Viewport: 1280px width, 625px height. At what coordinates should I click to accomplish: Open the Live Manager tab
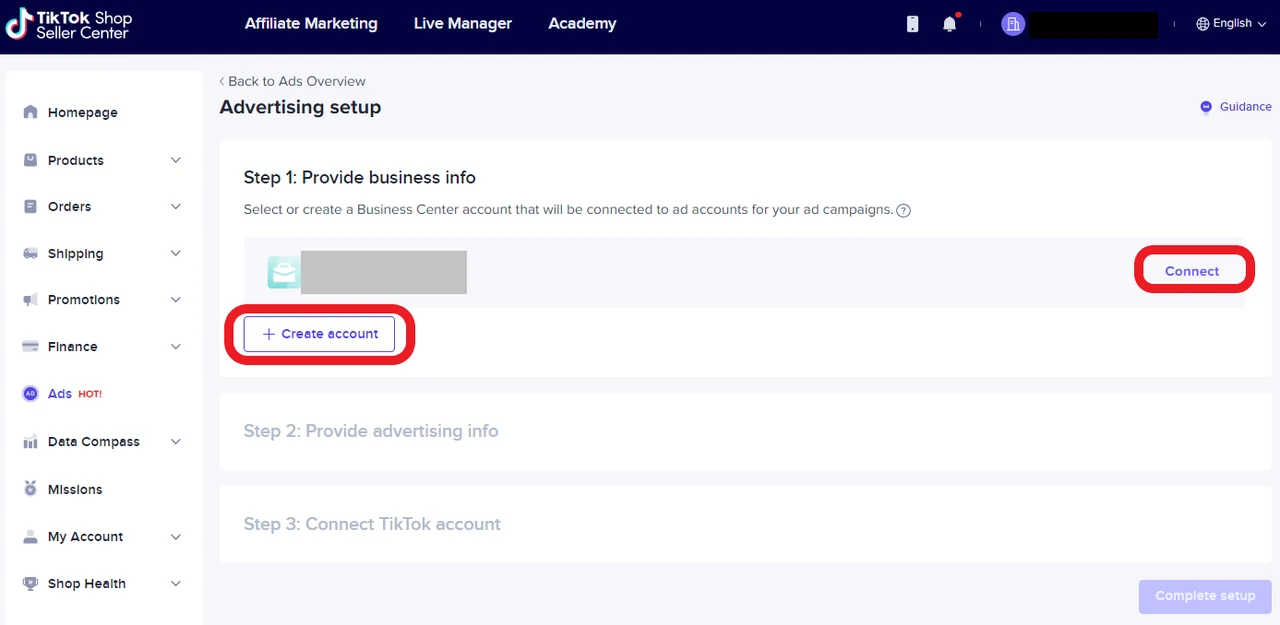(462, 24)
